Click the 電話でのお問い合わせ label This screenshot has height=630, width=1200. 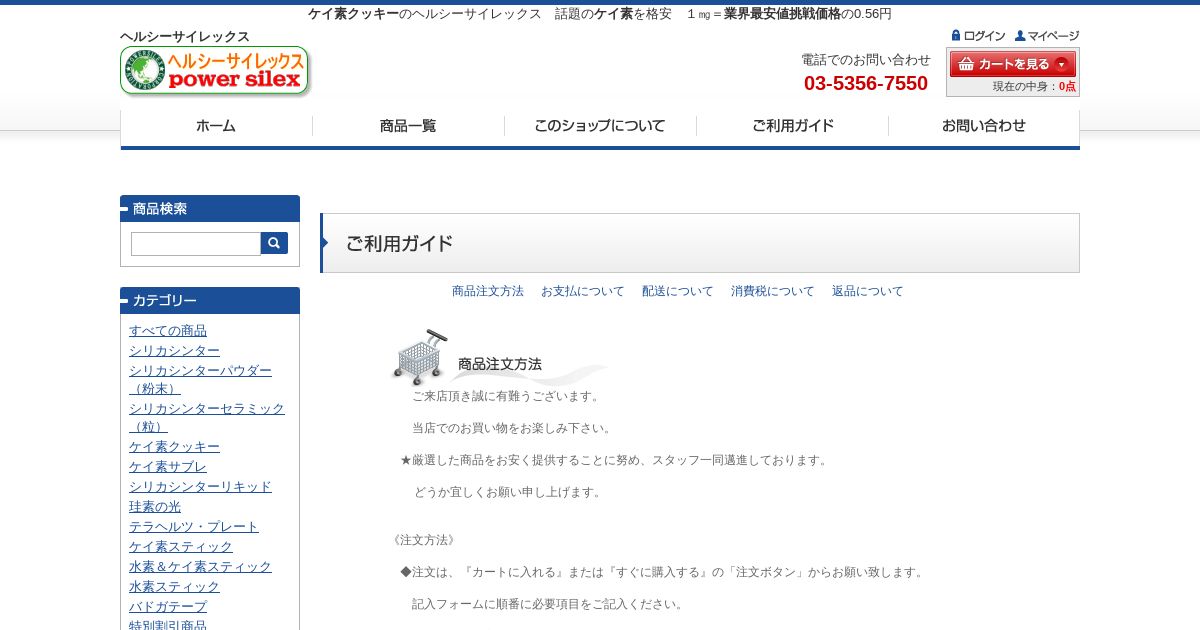(866, 60)
